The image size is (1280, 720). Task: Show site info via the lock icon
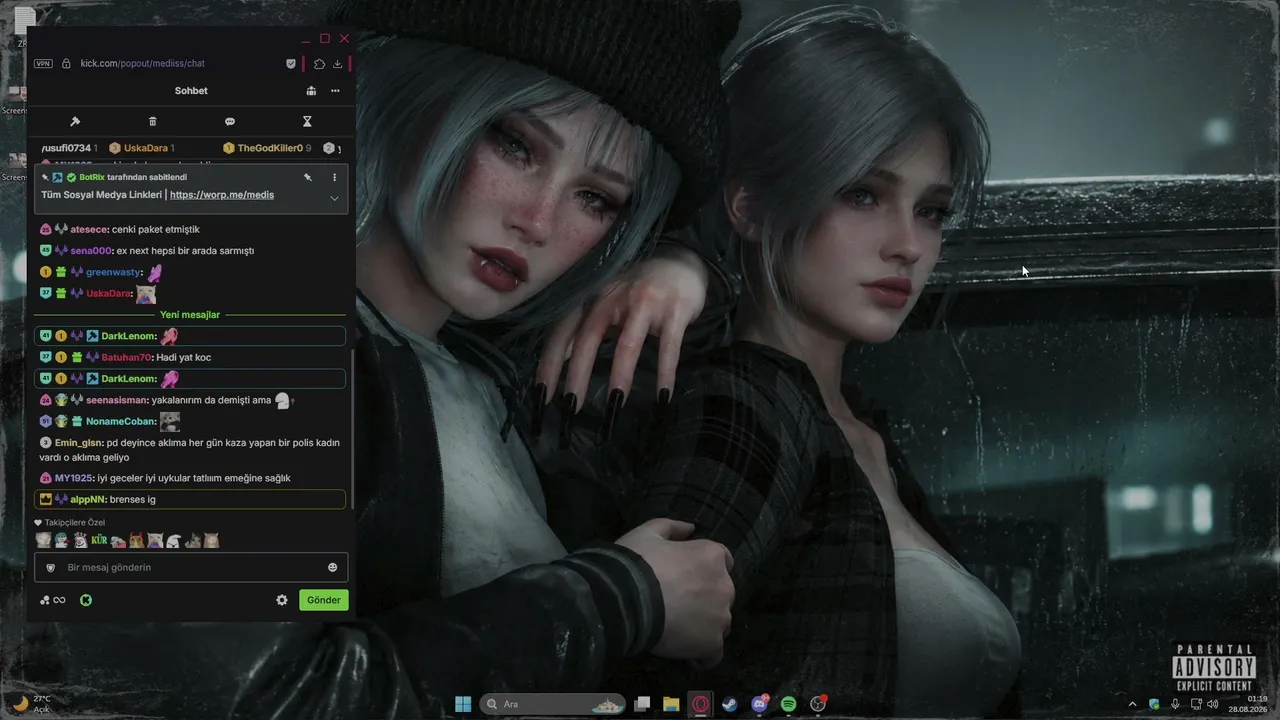[x=66, y=63]
